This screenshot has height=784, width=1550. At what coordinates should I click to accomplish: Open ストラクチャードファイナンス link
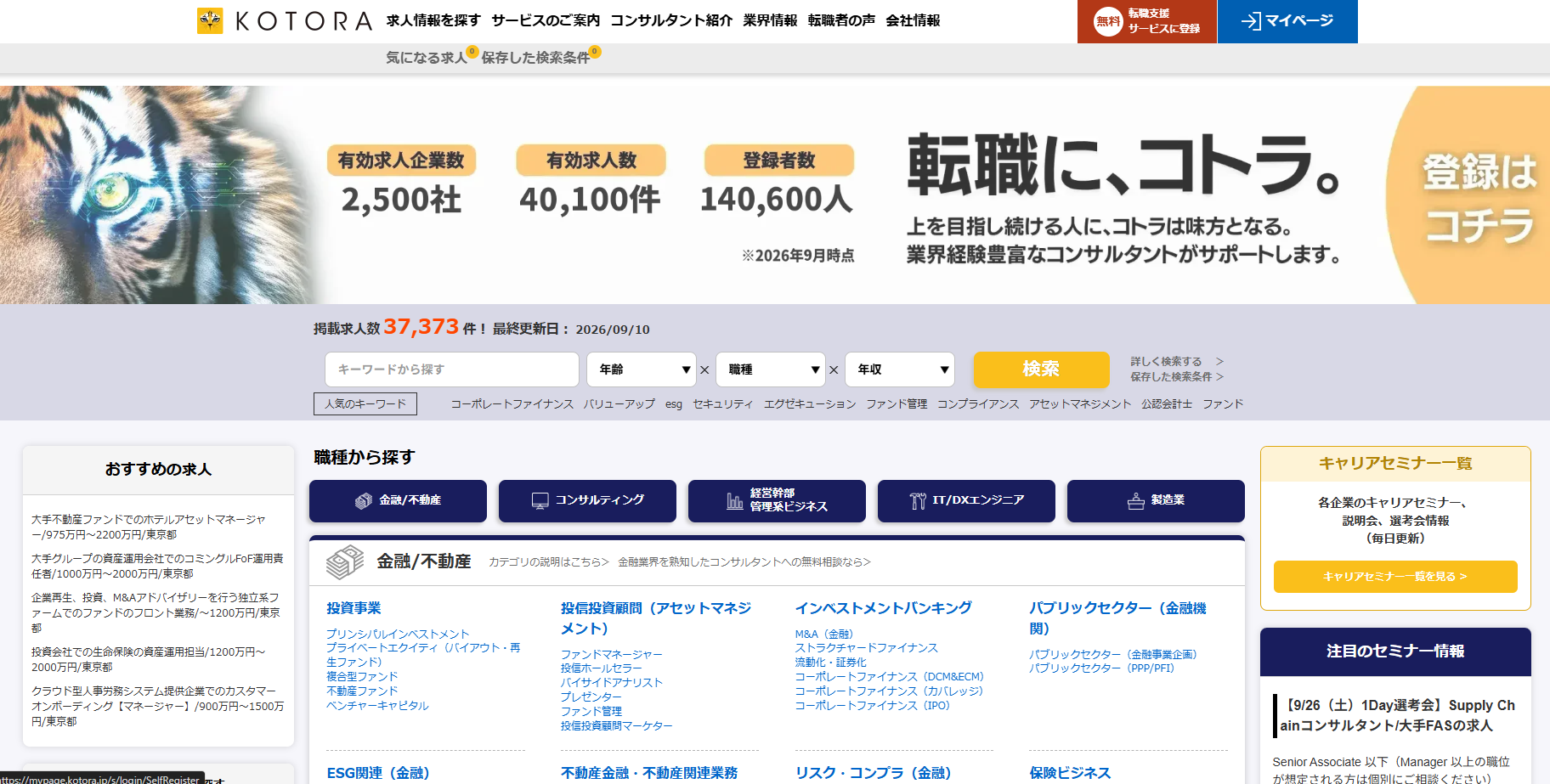867,648
